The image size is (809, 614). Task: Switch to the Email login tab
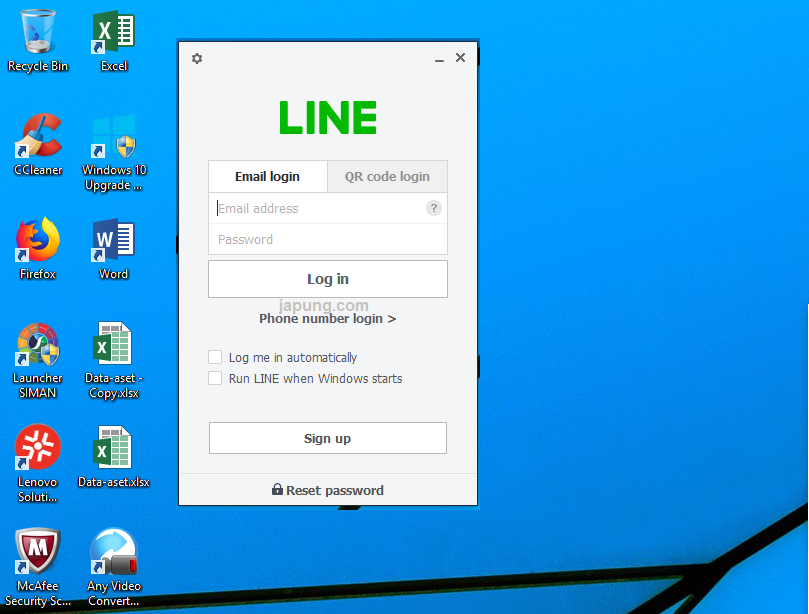267,176
